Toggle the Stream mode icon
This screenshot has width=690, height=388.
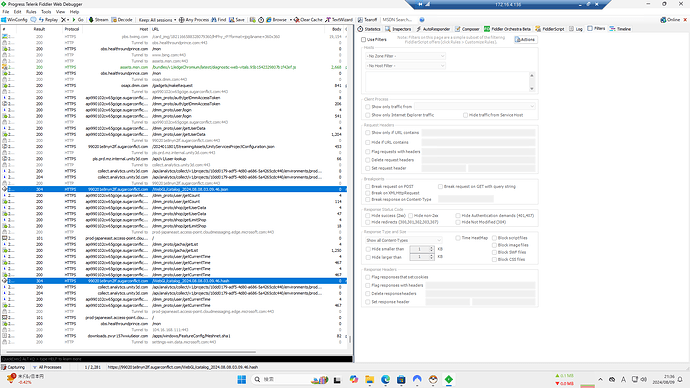coord(91,20)
